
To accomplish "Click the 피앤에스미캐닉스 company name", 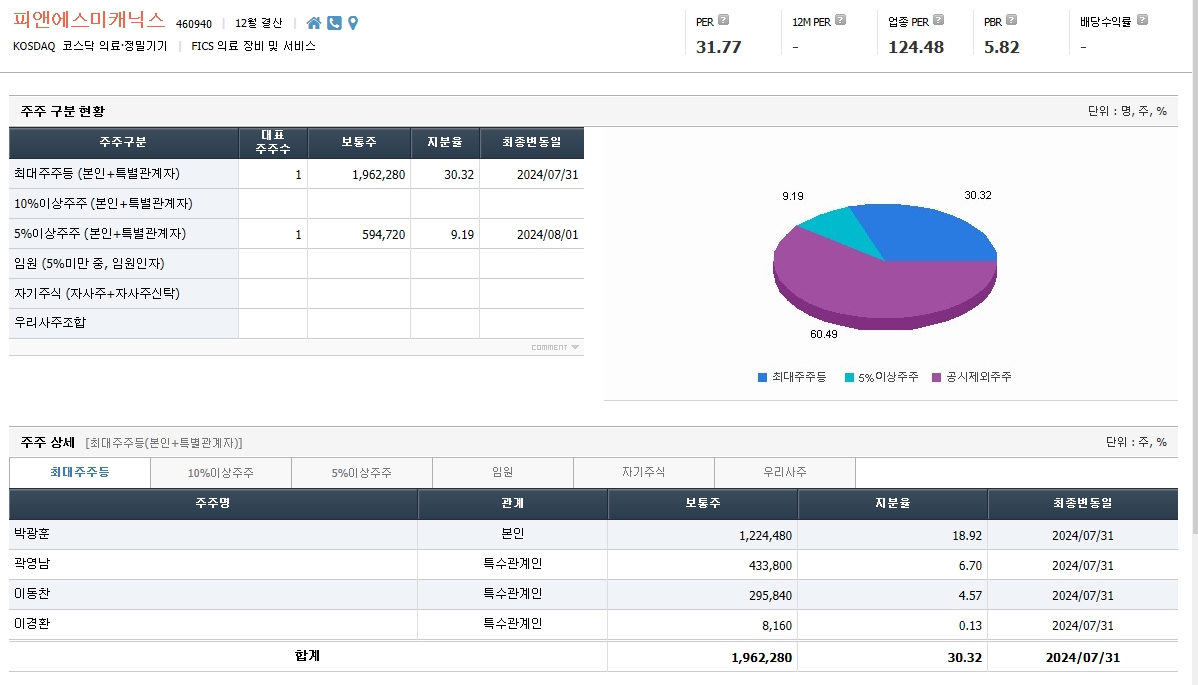I will coord(89,20).
